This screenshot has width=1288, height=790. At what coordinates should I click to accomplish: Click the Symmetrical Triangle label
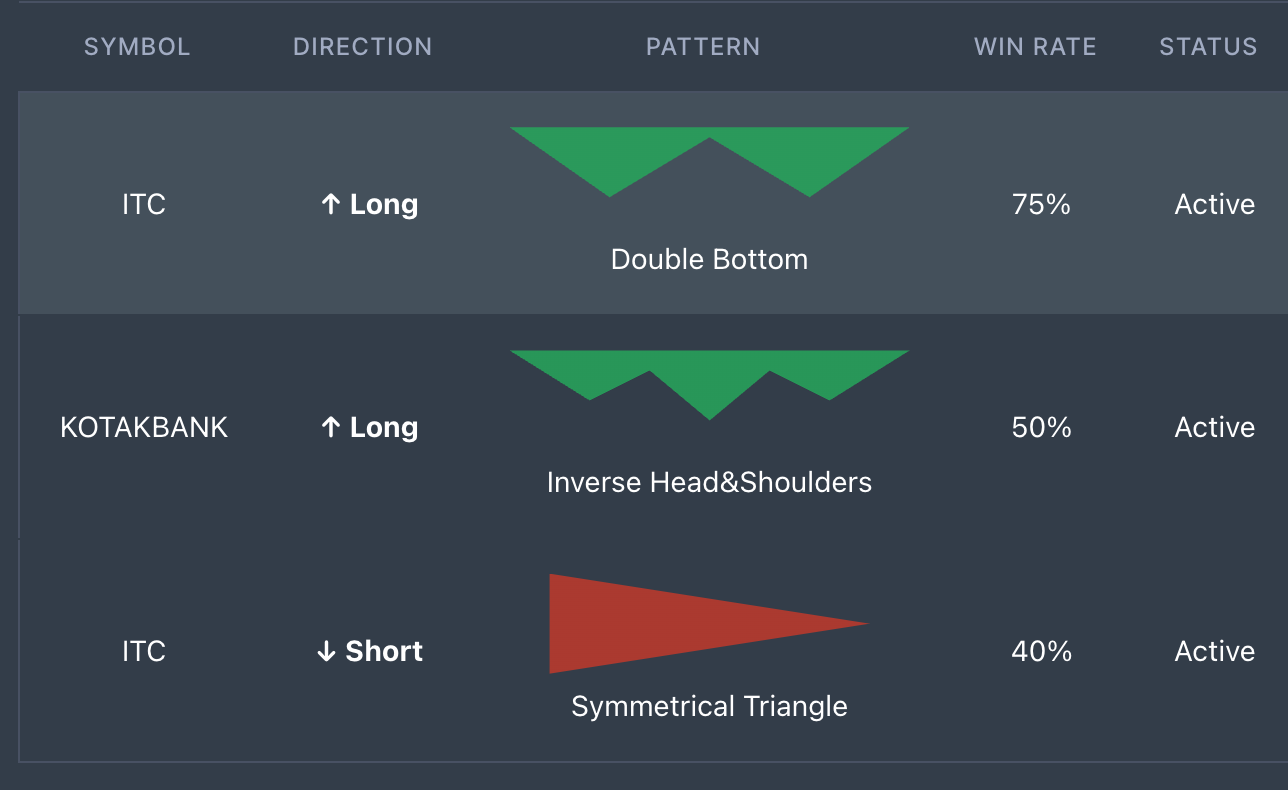tap(709, 707)
